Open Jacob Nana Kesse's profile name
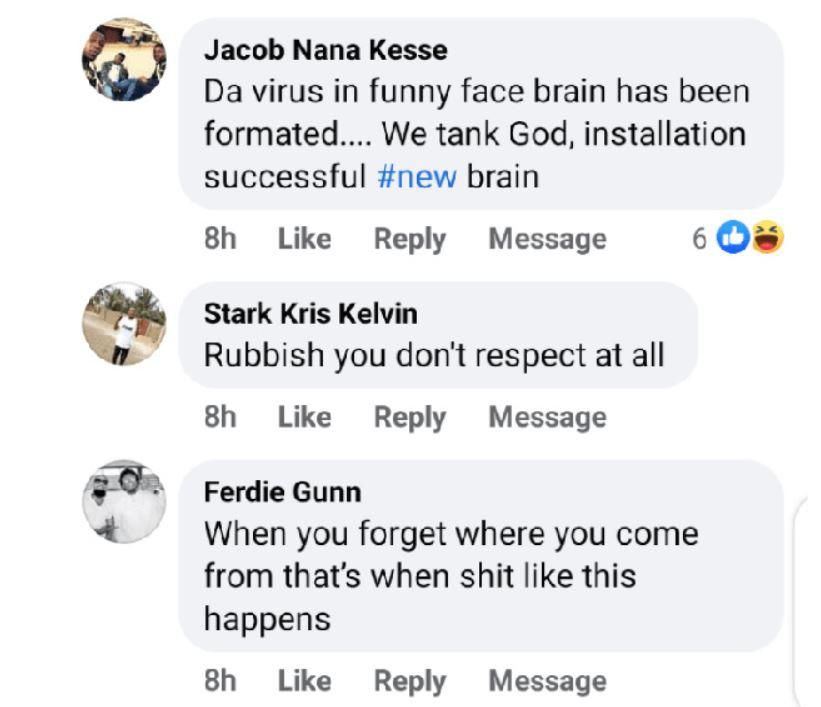The image size is (821, 707). pos(325,49)
